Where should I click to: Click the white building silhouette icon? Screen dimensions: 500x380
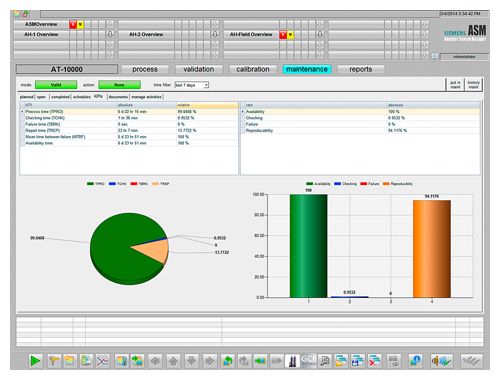(292, 361)
